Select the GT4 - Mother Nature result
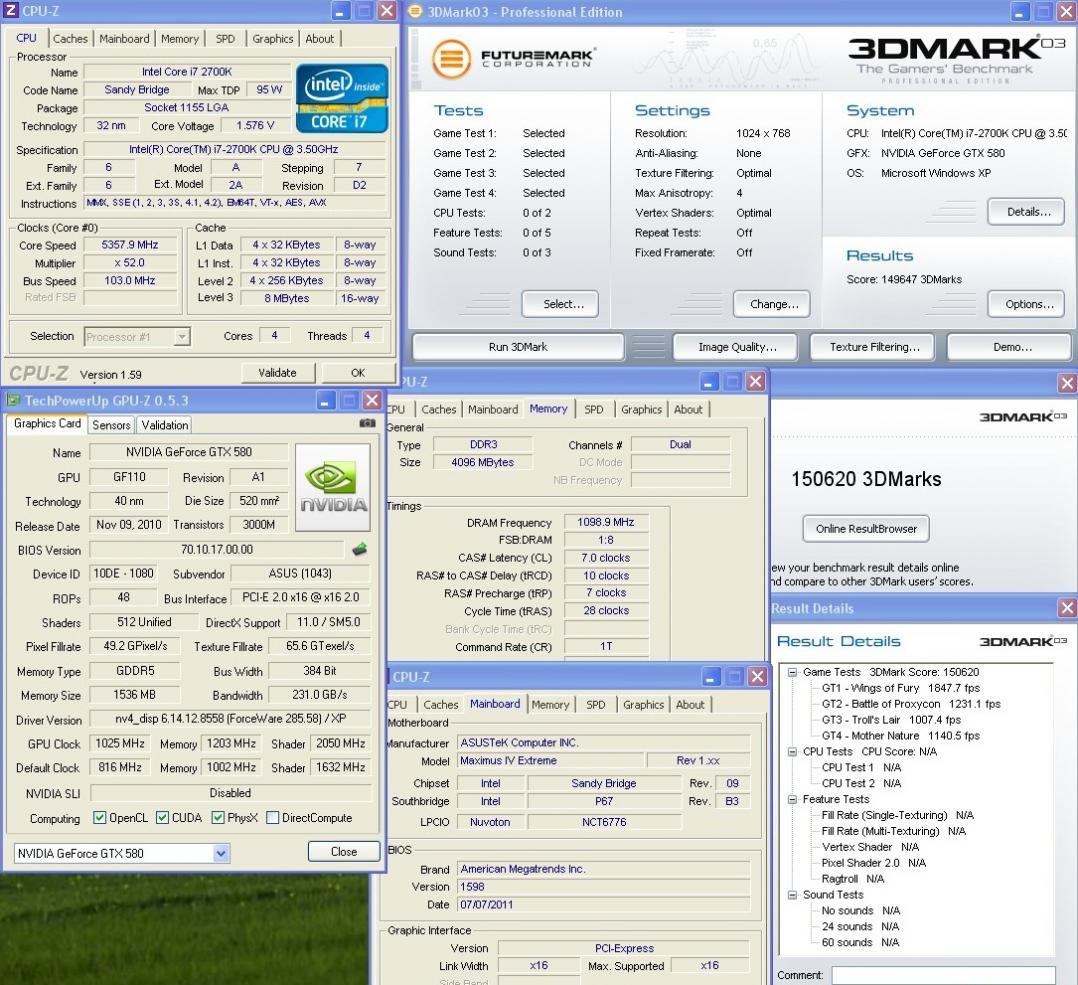This screenshot has height=985, width=1078. (901, 735)
